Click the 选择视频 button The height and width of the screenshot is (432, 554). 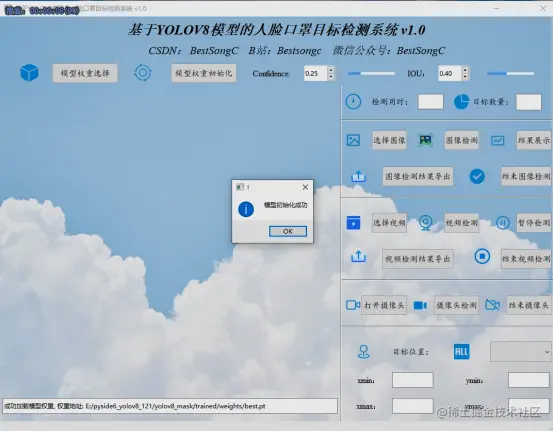pyautogui.click(x=389, y=223)
